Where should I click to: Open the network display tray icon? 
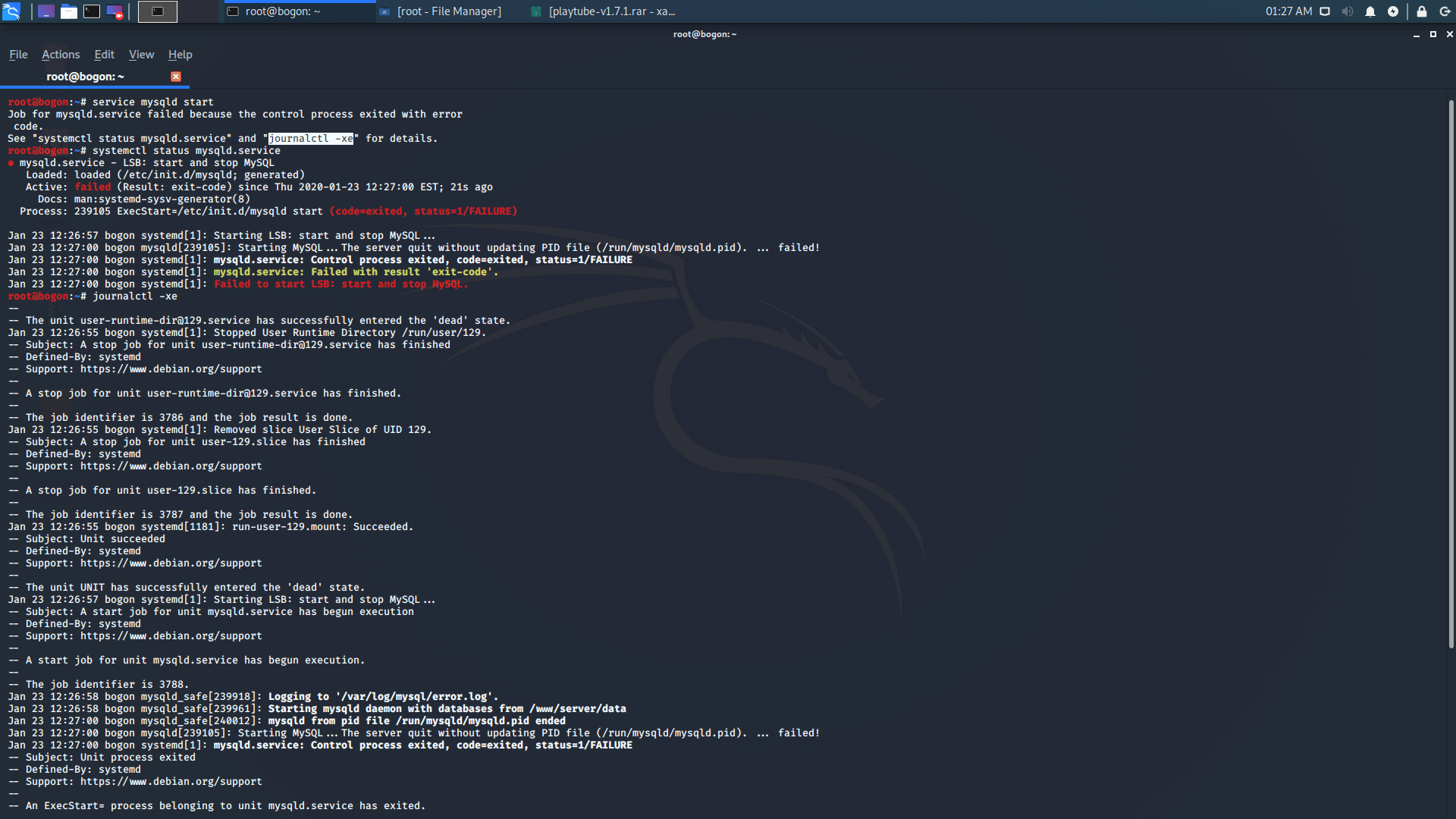point(1325,11)
